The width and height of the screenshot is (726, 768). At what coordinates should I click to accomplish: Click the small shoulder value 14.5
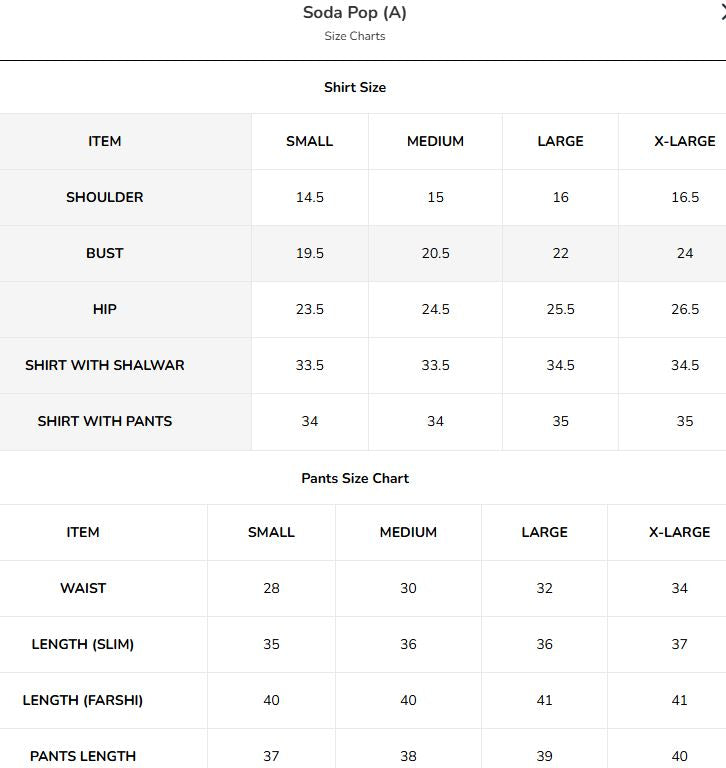pyautogui.click(x=310, y=197)
